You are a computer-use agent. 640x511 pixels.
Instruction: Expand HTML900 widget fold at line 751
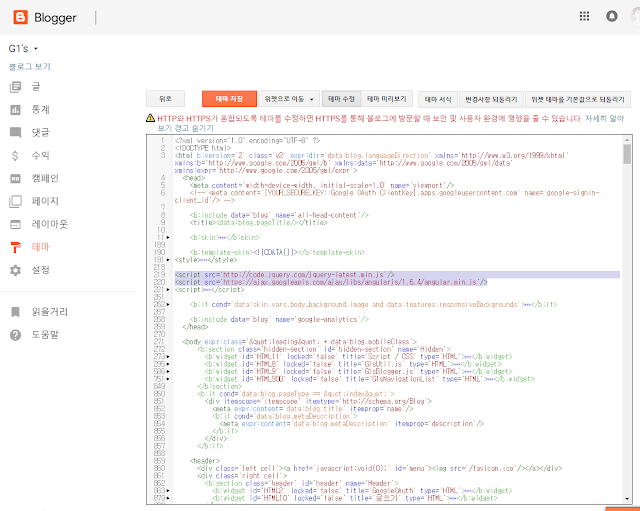(x=168, y=379)
